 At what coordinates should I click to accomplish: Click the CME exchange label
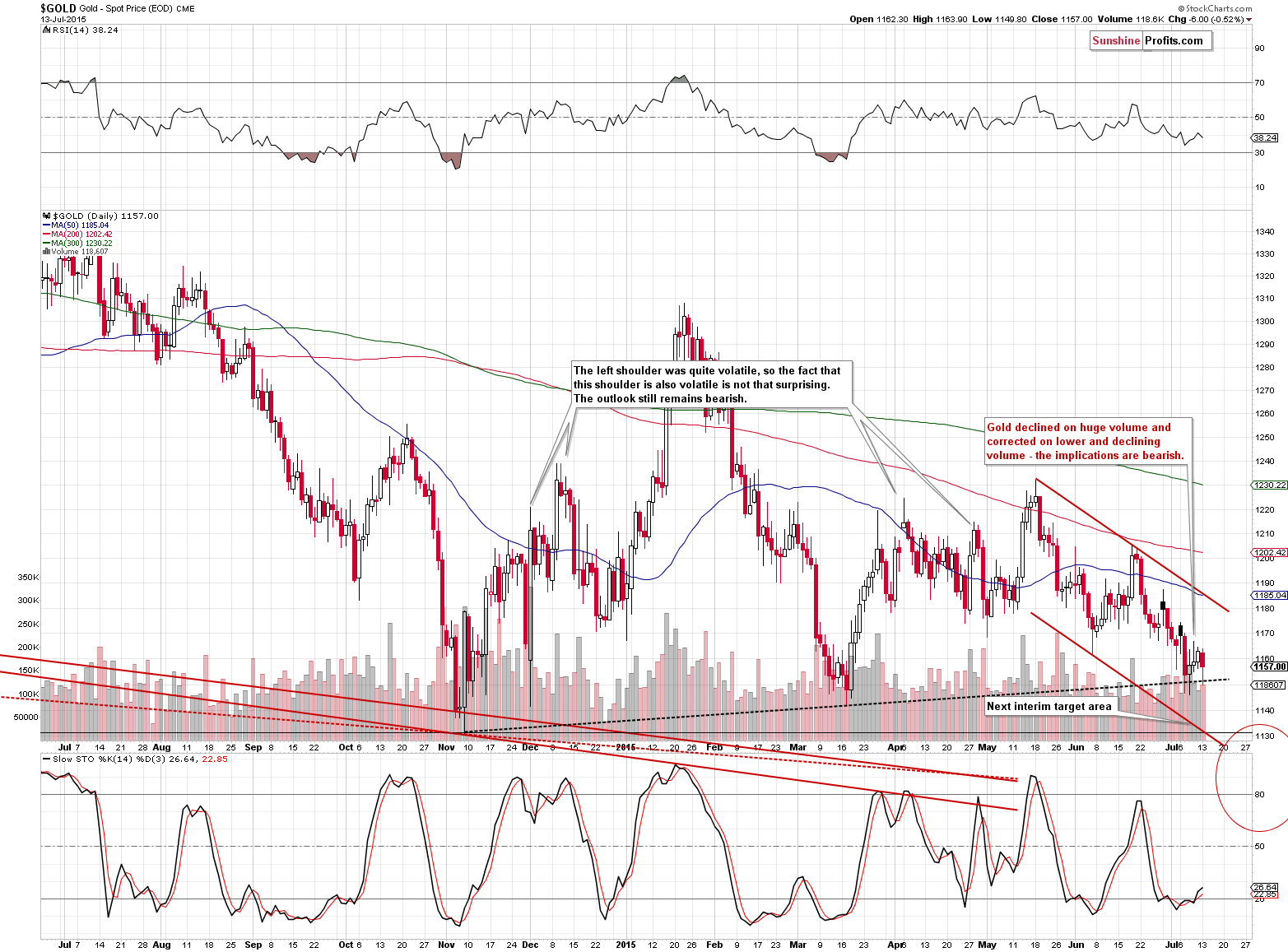pyautogui.click(x=186, y=9)
